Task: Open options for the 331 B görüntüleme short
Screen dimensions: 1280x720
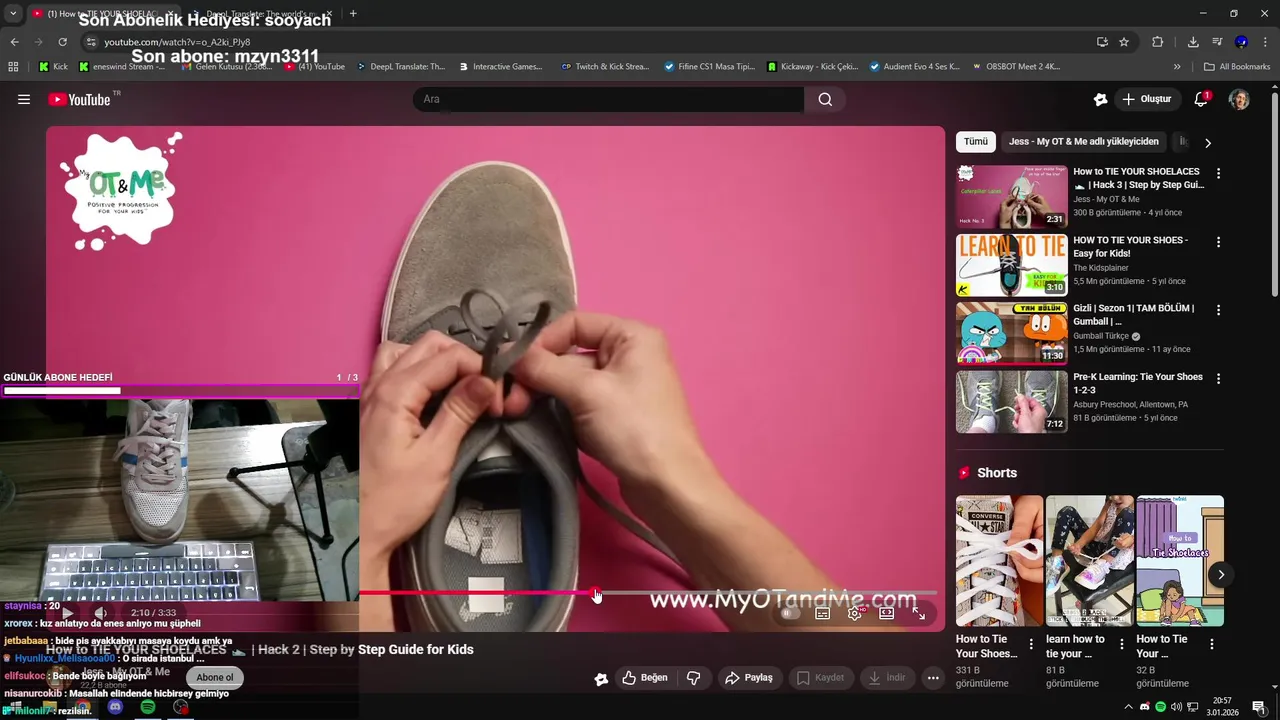Action: pyautogui.click(x=1031, y=644)
